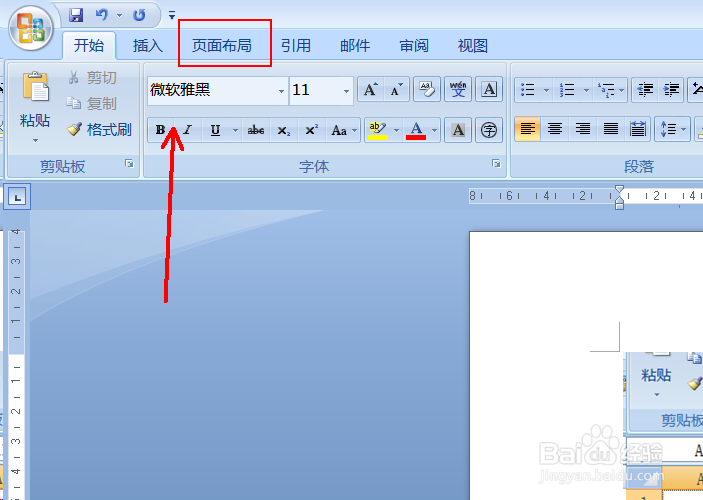703x500 pixels.
Task: Open the 字体 dialog launcher
Action: click(x=496, y=164)
